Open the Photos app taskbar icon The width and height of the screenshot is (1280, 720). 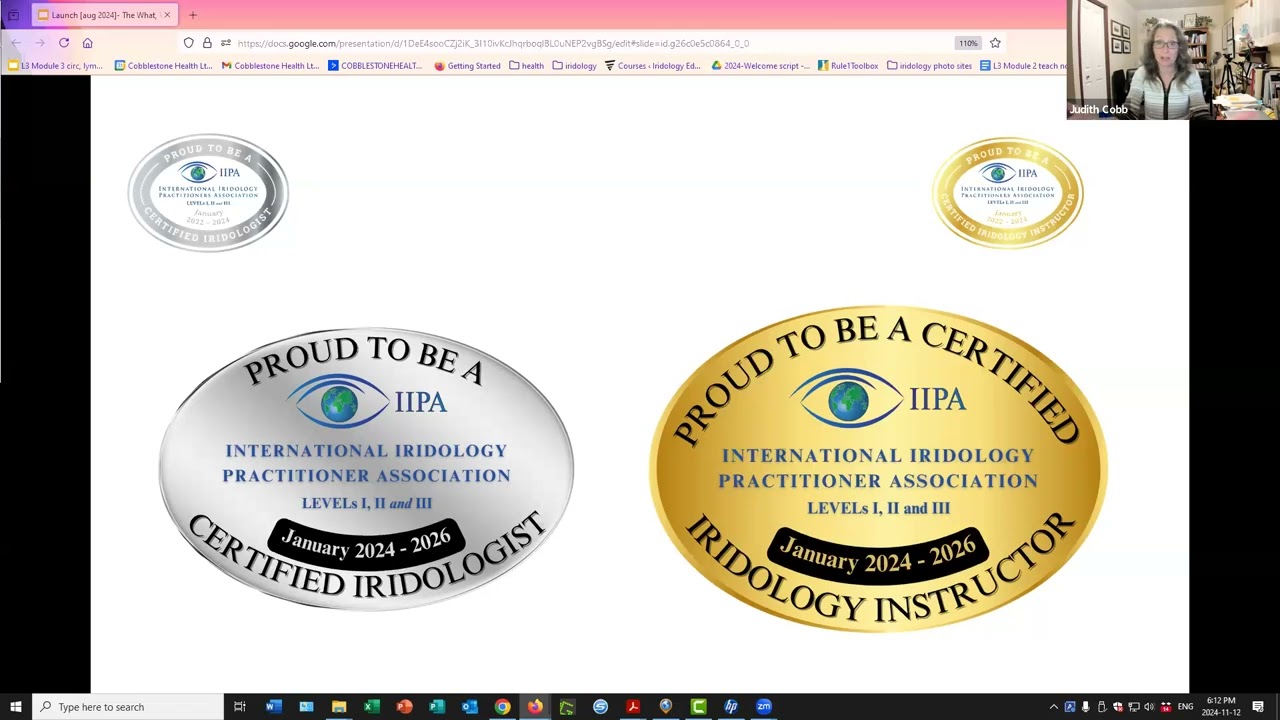pyautogui.click(x=306, y=707)
